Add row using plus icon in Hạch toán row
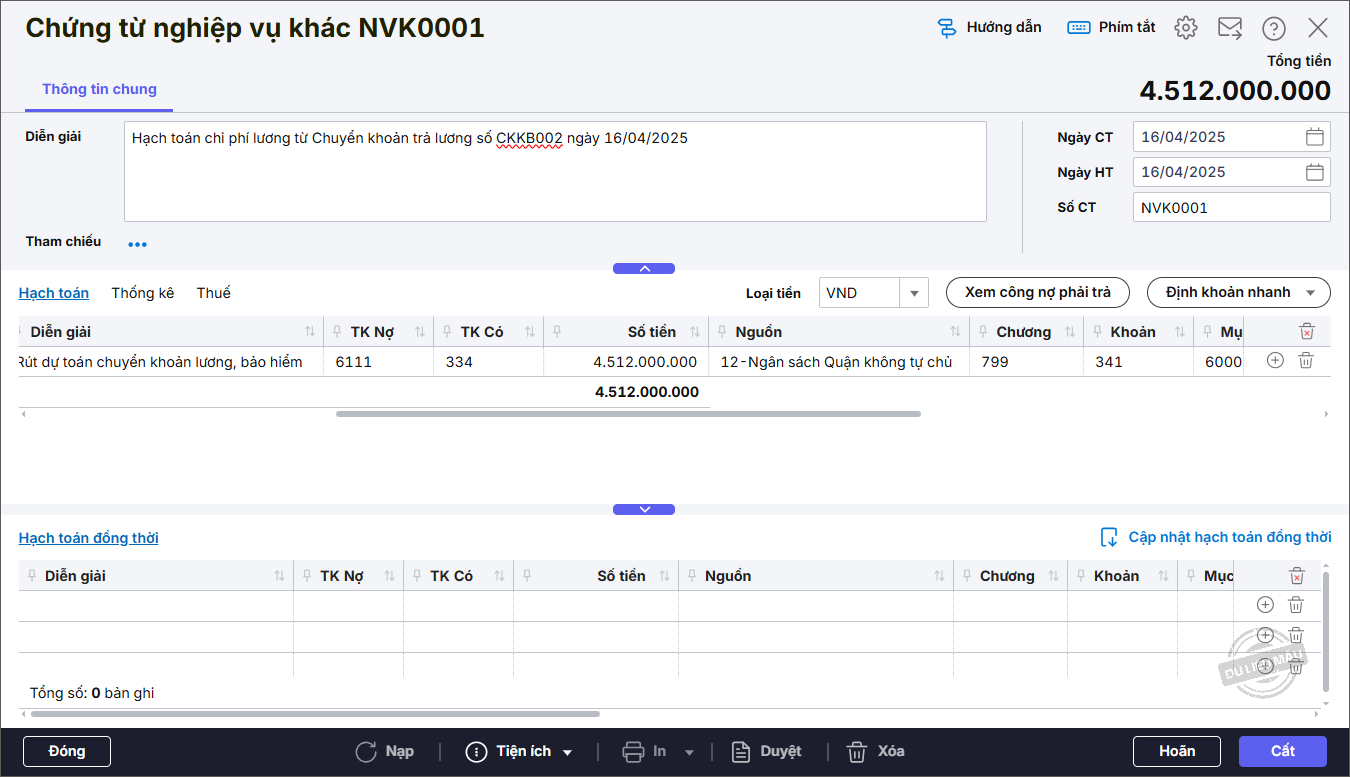The image size is (1350, 777). (x=1275, y=361)
